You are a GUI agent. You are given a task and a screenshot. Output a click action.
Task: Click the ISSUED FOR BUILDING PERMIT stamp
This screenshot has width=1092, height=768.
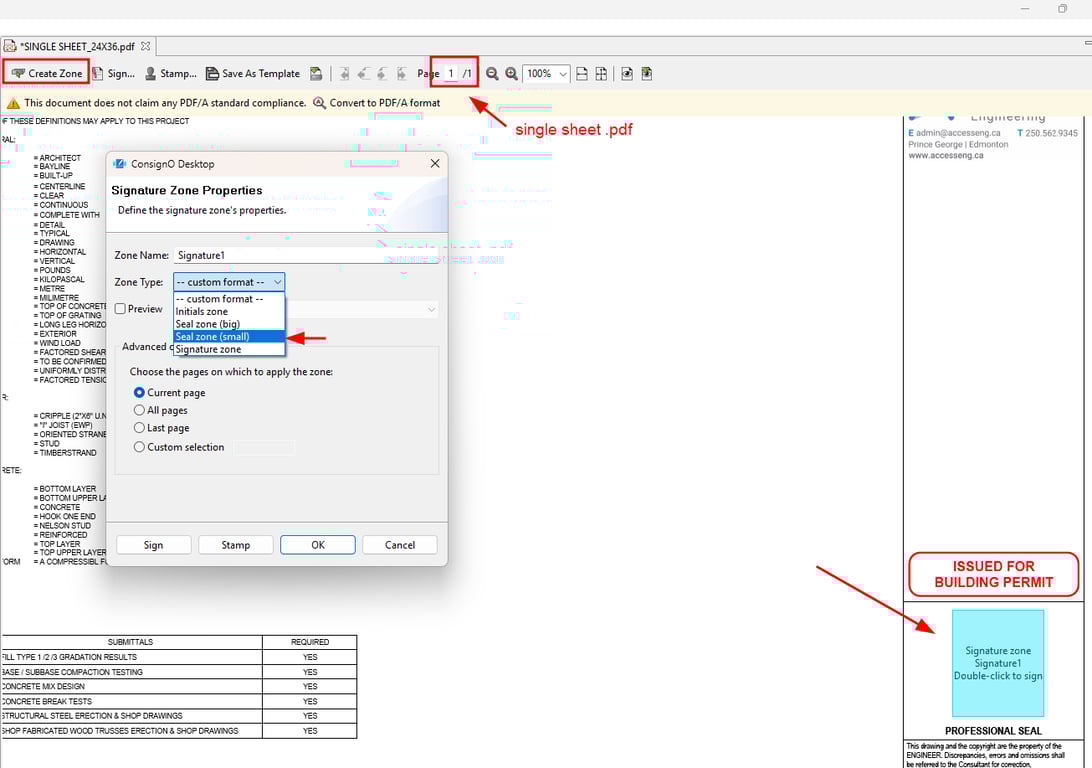coord(993,574)
